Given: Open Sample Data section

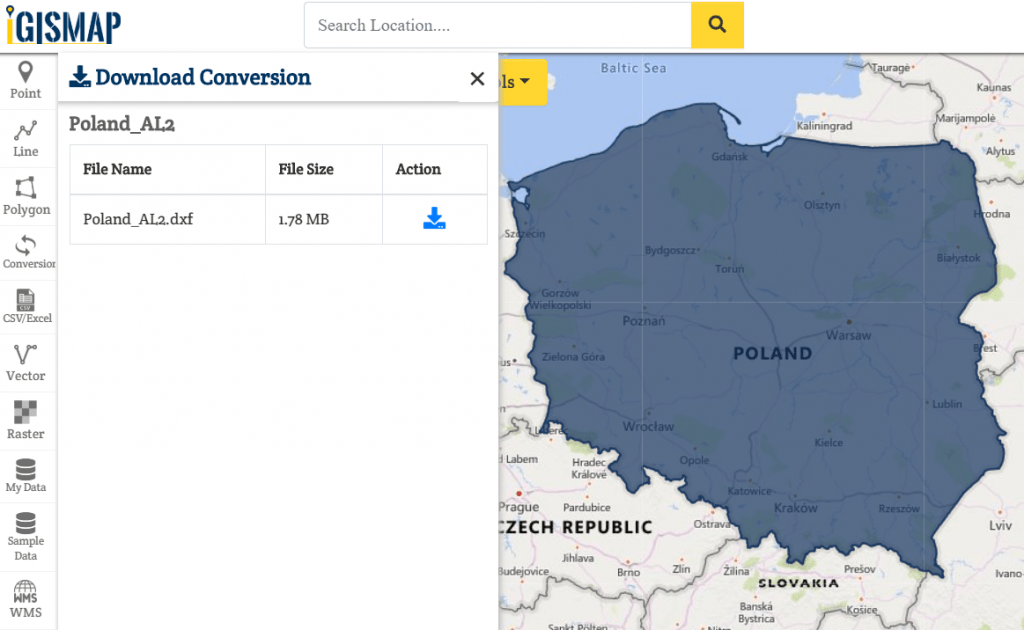Looking at the screenshot, I should [26, 536].
